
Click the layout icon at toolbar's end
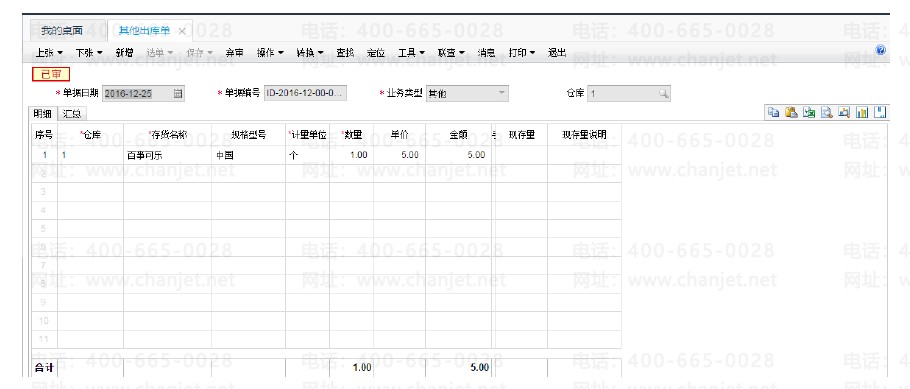point(880,112)
